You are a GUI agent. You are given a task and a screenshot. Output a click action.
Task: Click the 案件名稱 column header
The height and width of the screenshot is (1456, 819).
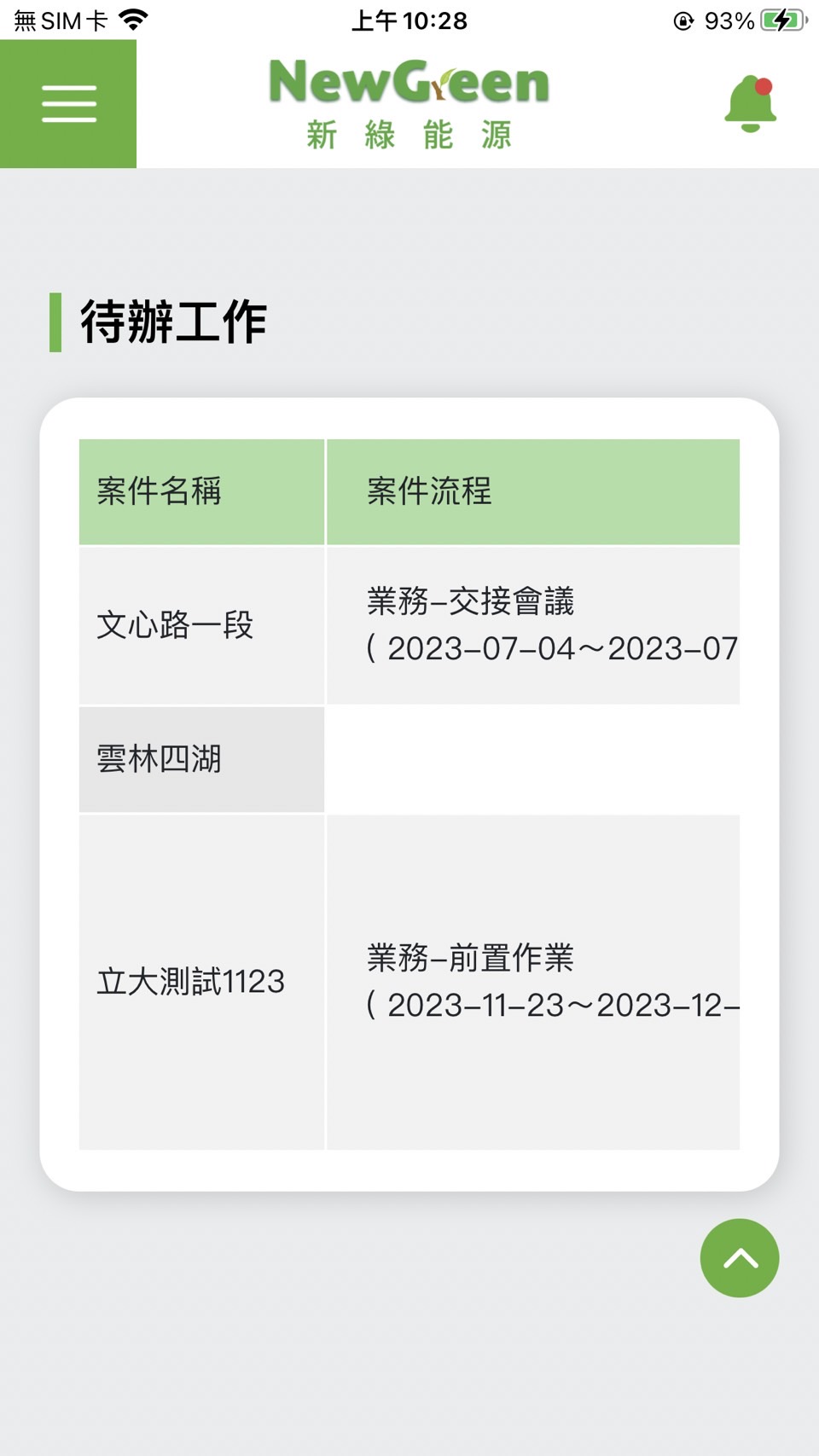tap(160, 491)
